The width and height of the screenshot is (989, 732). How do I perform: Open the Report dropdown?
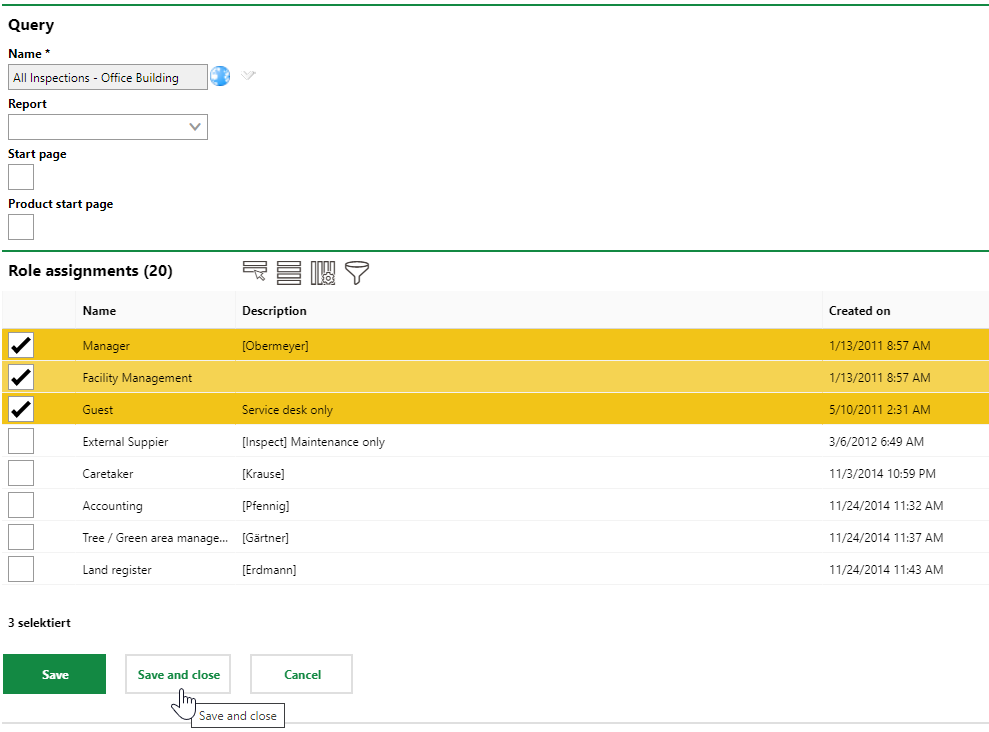195,127
